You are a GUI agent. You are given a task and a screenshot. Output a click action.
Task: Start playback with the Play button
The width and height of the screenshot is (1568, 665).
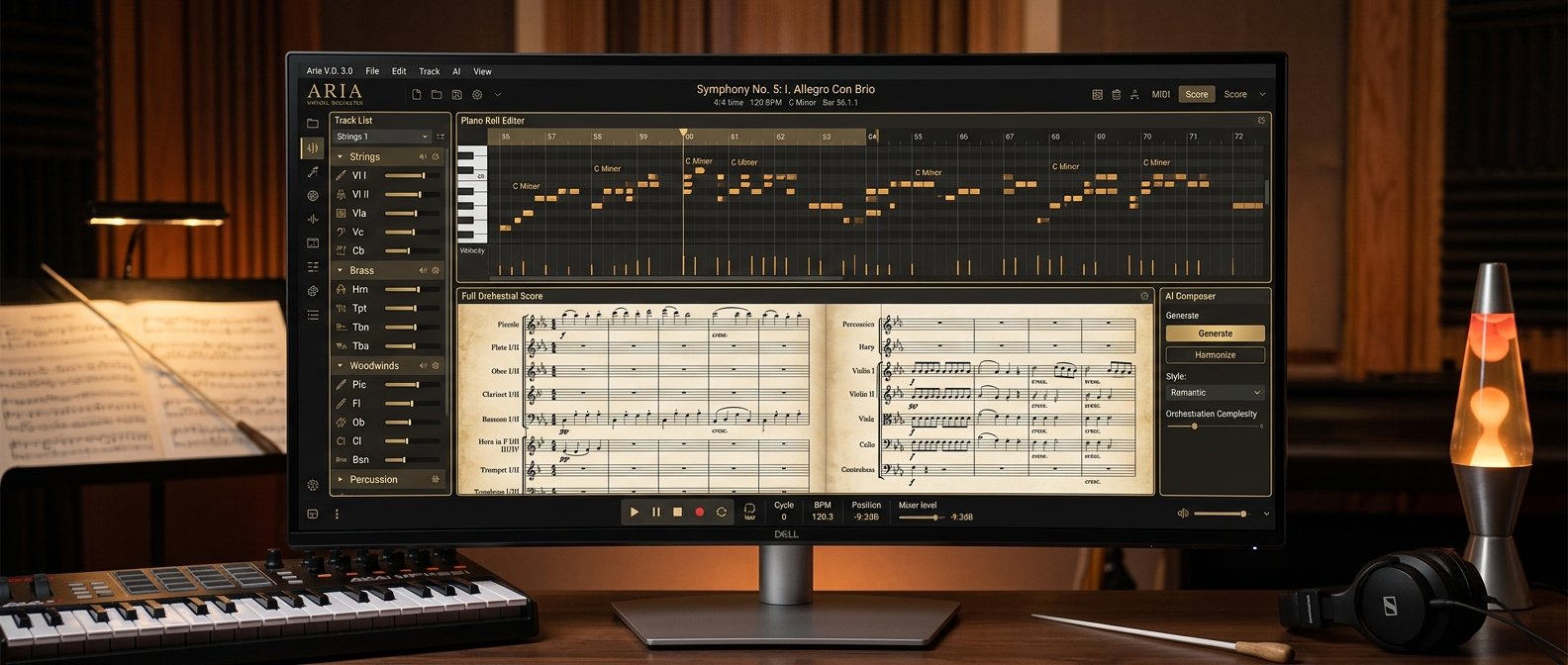634,512
